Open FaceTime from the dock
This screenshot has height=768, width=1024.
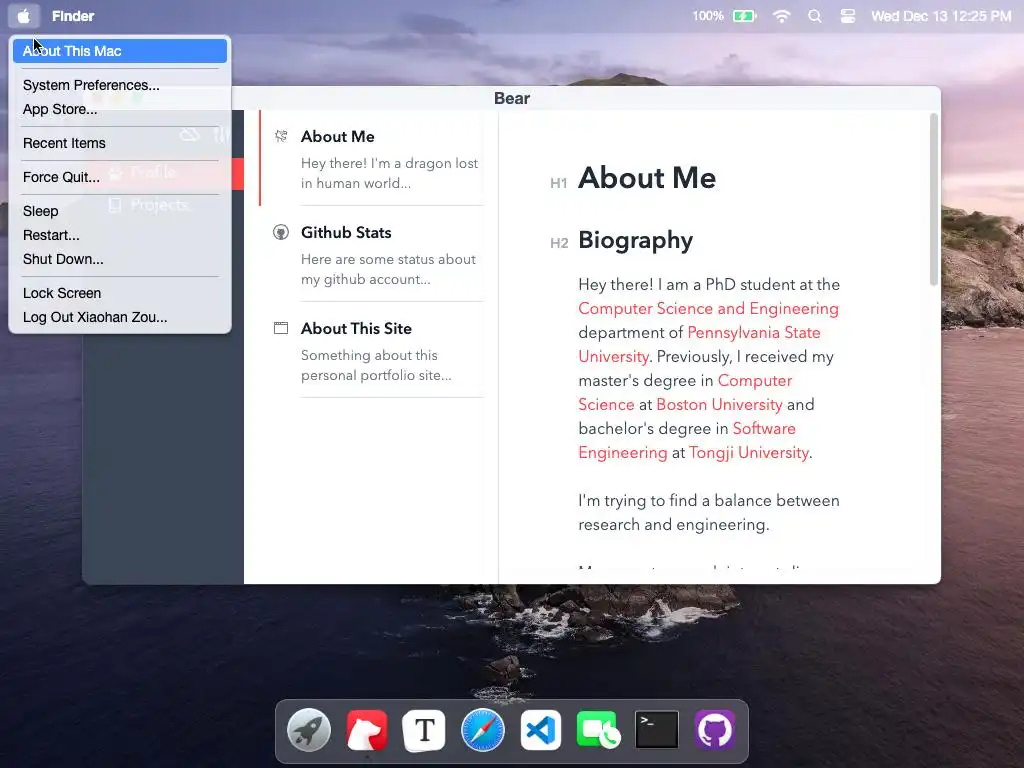point(598,729)
